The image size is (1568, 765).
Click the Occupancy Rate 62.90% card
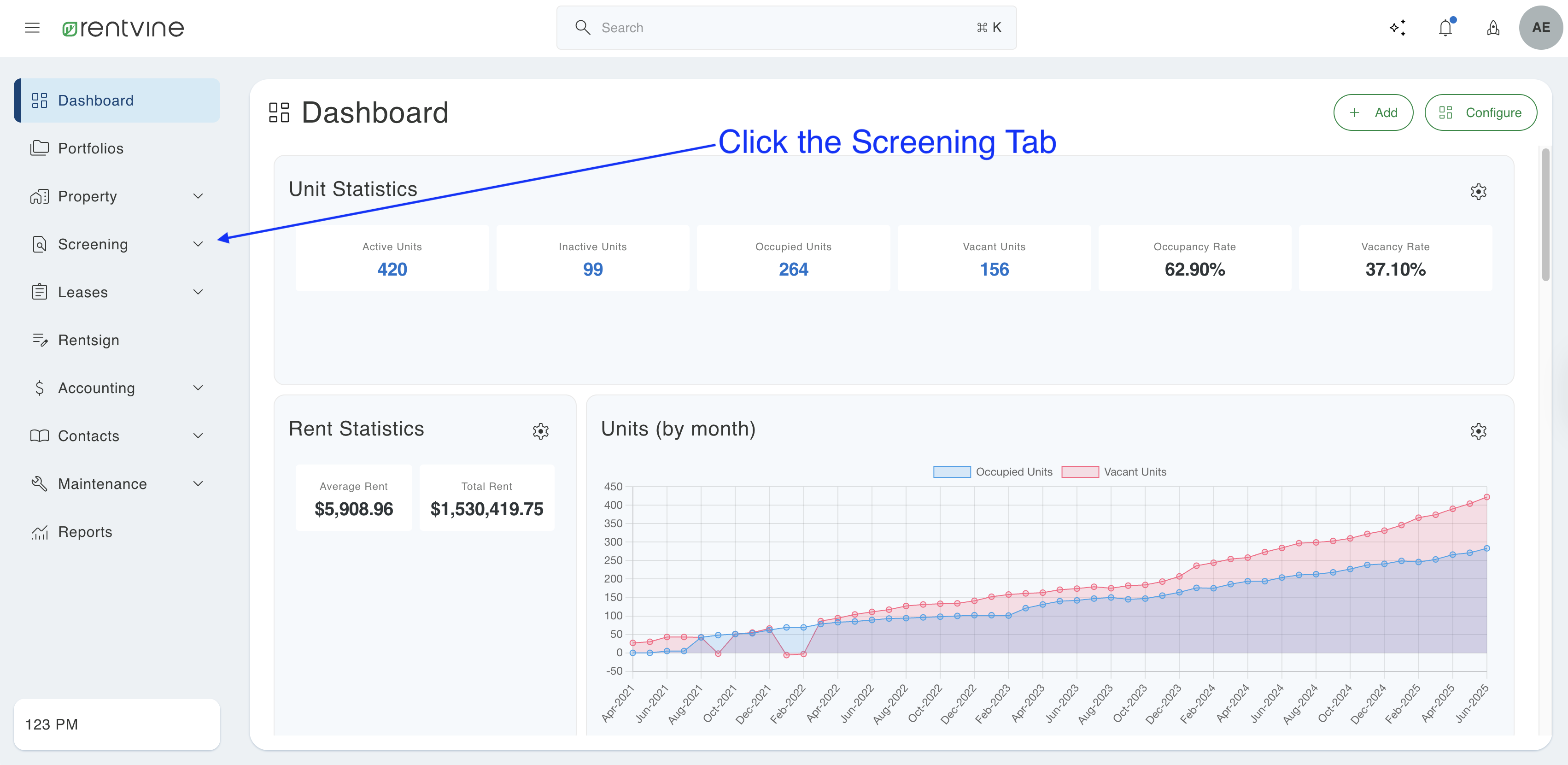point(1195,258)
